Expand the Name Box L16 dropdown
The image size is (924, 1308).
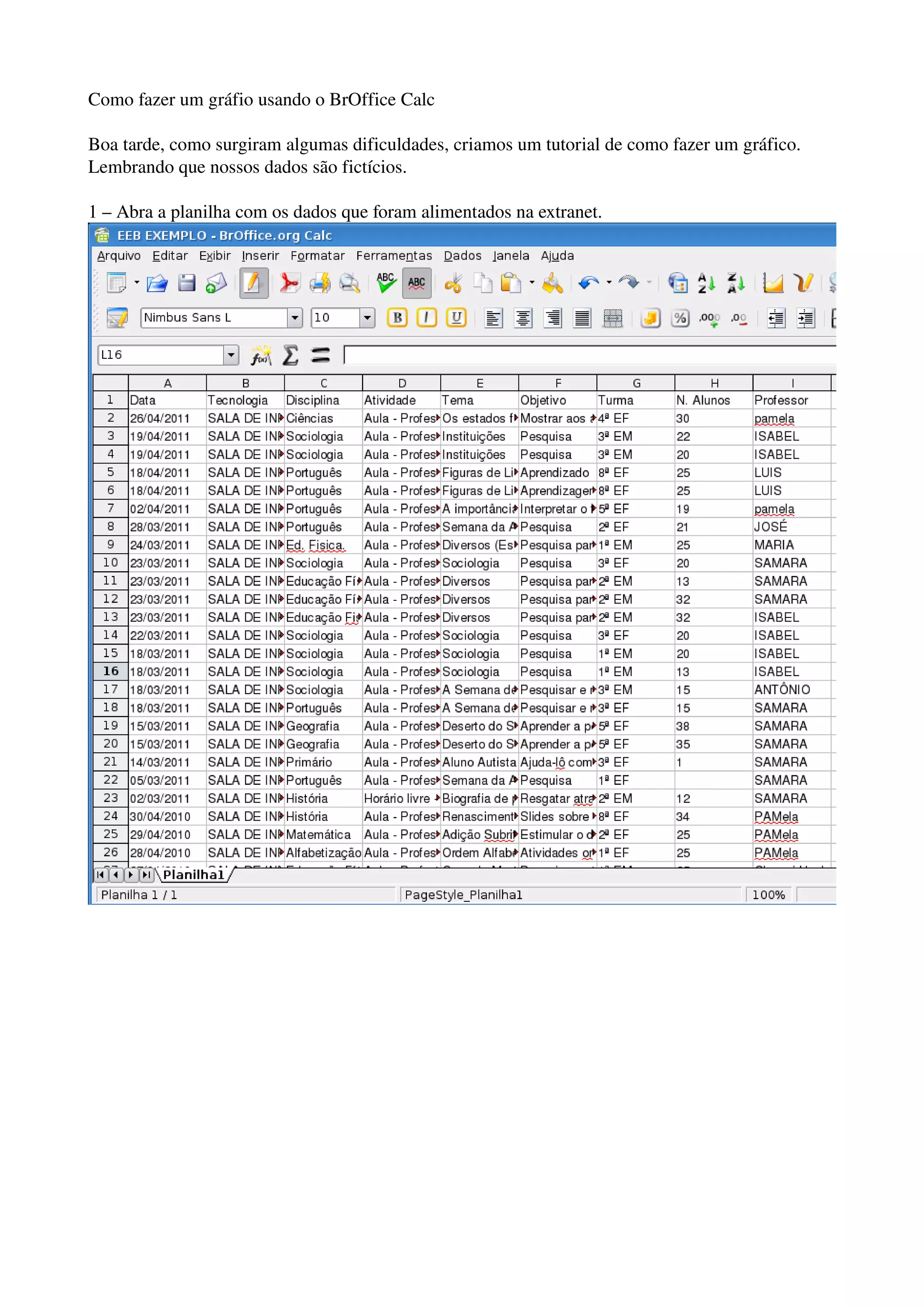pyautogui.click(x=231, y=355)
